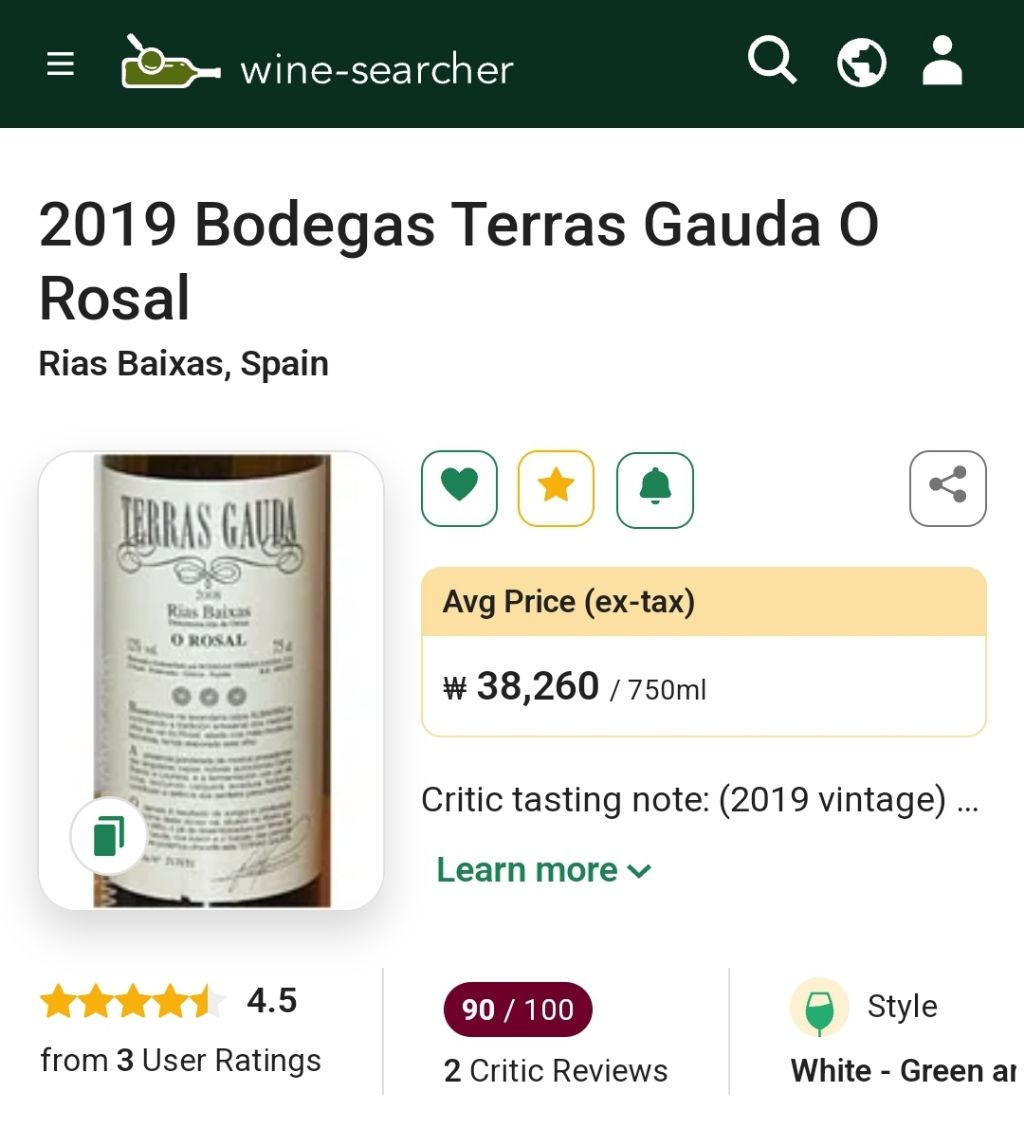Share this wine via share icon
The width and height of the screenshot is (1024, 1127).
[x=947, y=488]
